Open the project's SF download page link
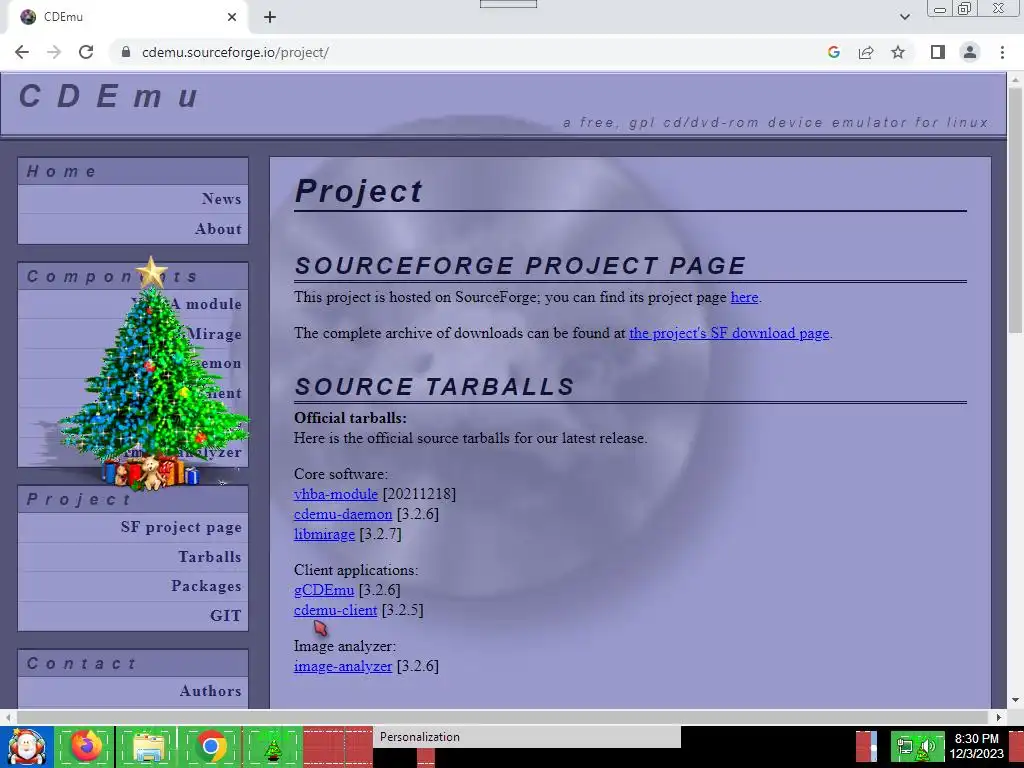1024x768 pixels. pyautogui.click(x=729, y=333)
